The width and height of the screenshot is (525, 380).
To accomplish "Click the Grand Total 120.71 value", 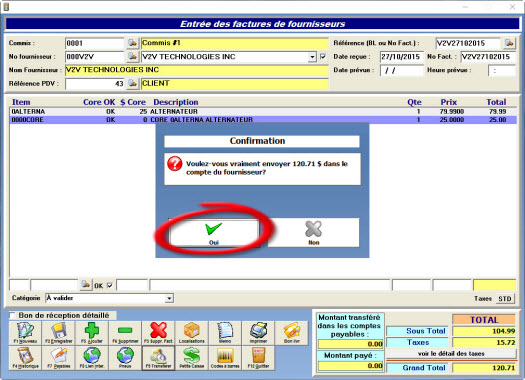I will click(484, 368).
